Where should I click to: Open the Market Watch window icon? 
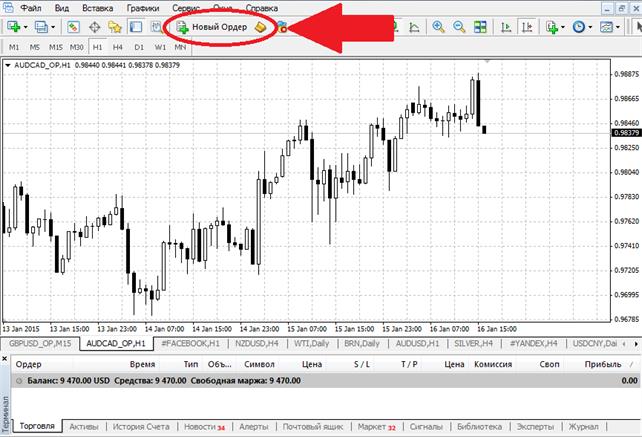[x=74, y=27]
